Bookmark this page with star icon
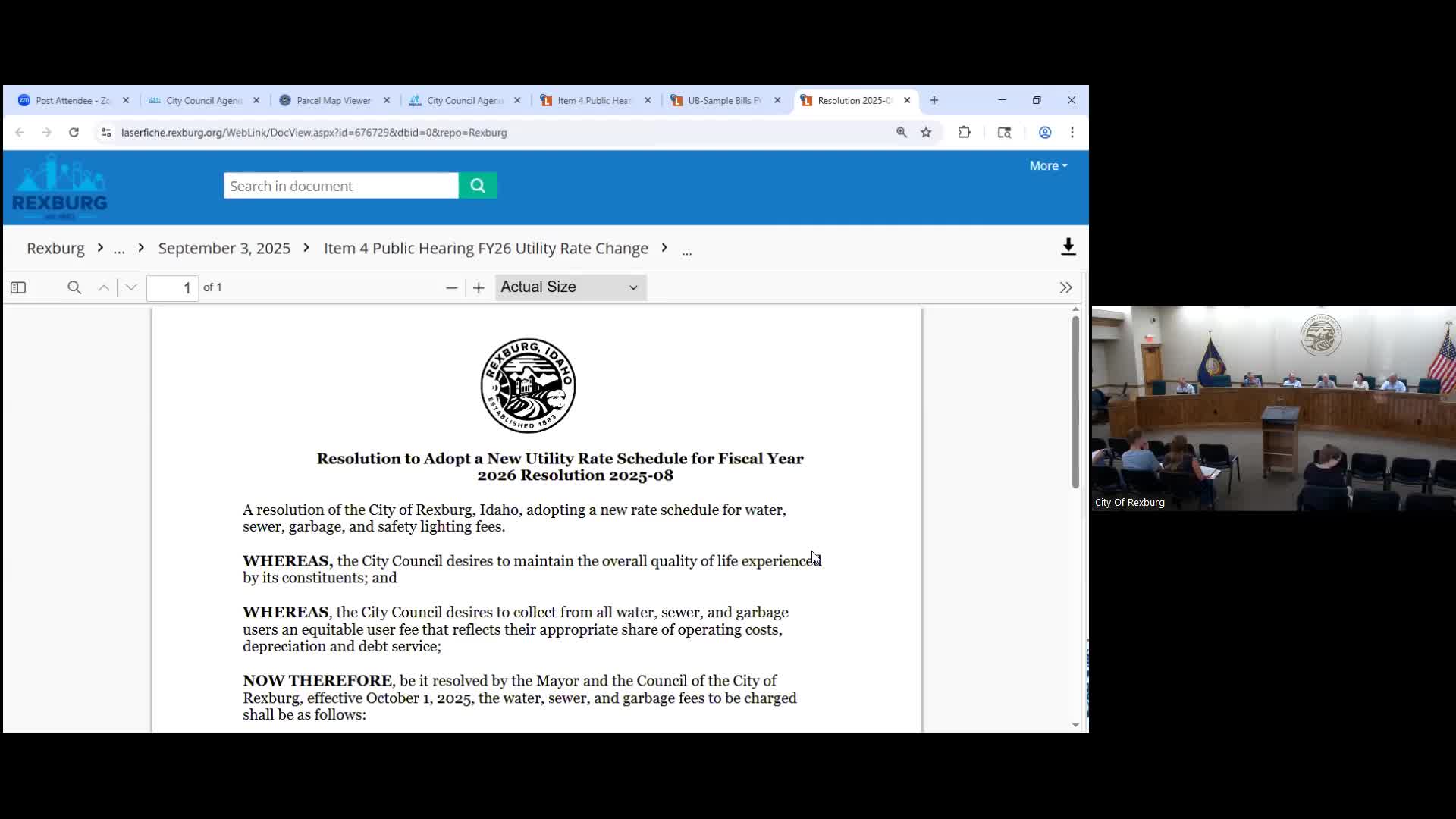1456x819 pixels. point(926,132)
